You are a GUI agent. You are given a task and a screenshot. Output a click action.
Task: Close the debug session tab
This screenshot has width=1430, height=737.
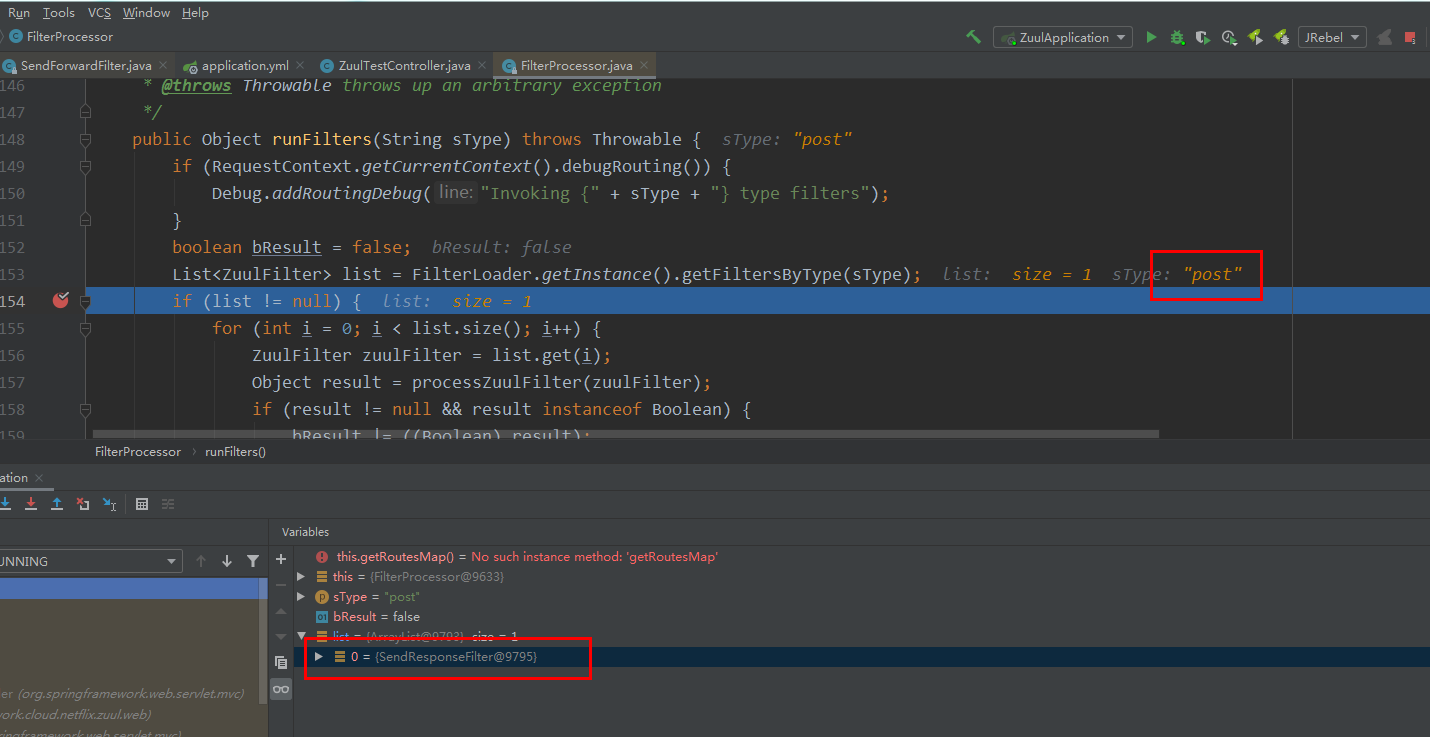(39, 478)
